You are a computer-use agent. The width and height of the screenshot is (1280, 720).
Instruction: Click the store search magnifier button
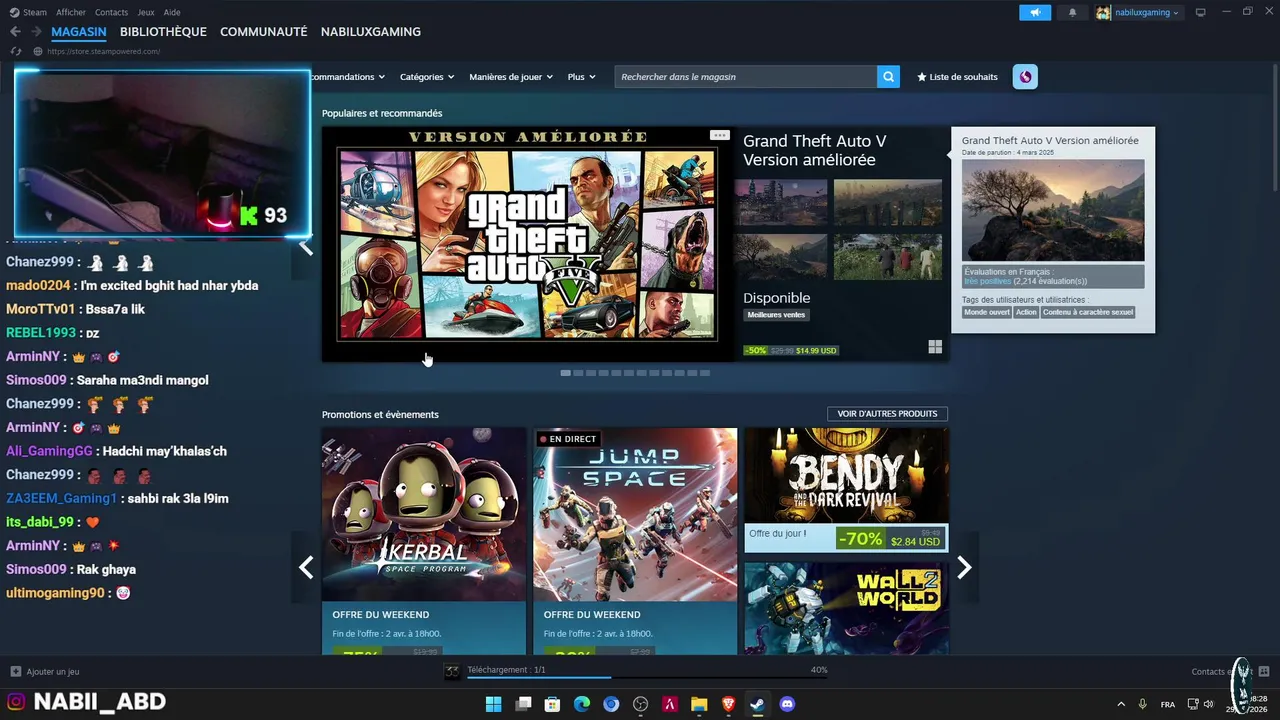(889, 77)
